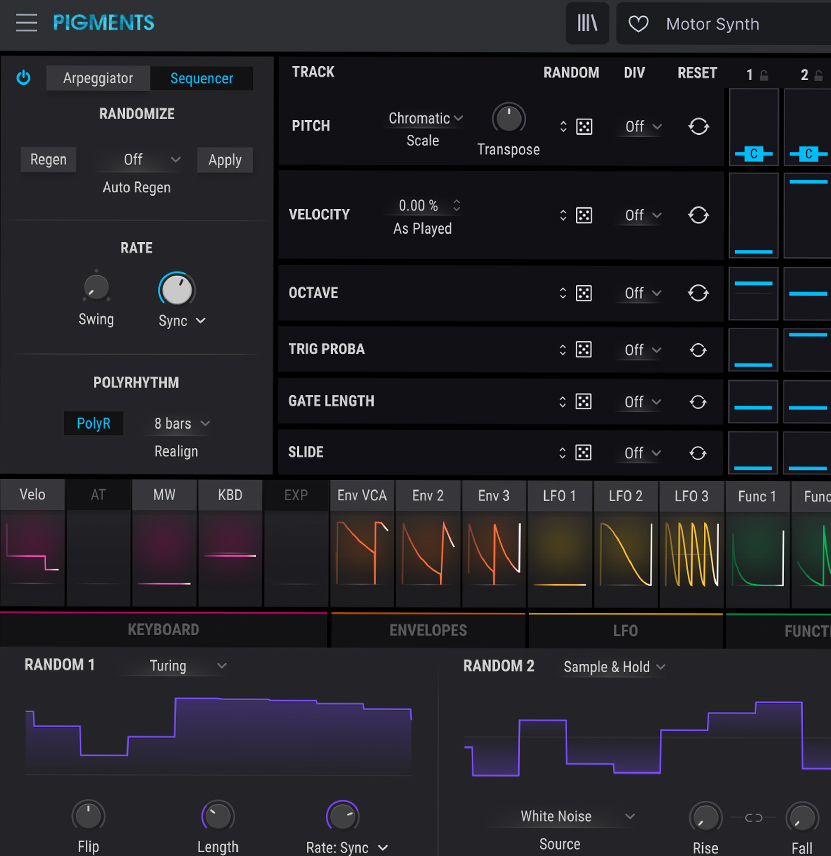This screenshot has height=856, width=831.
Task: Switch to Sequencer mode
Action: pos(201,78)
